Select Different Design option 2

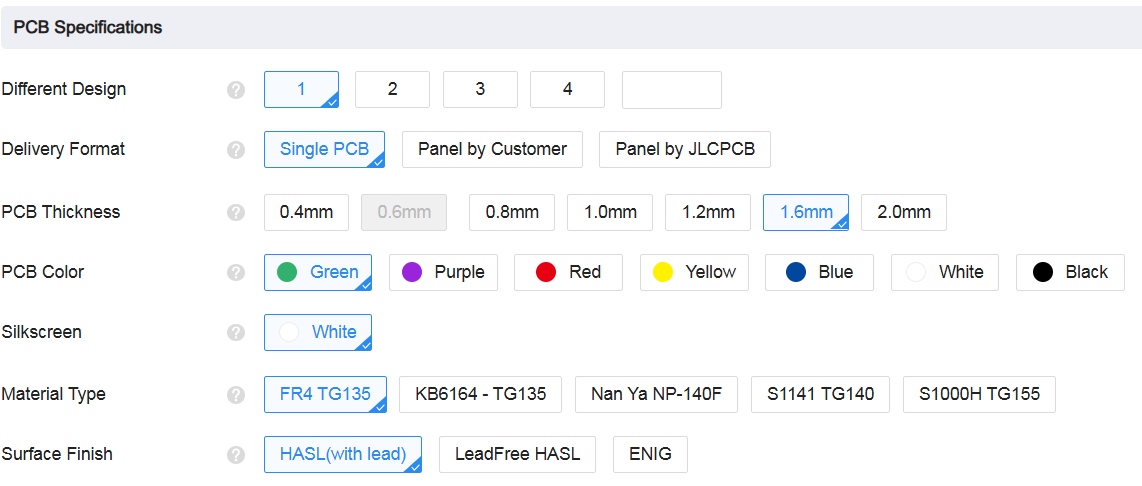(392, 90)
